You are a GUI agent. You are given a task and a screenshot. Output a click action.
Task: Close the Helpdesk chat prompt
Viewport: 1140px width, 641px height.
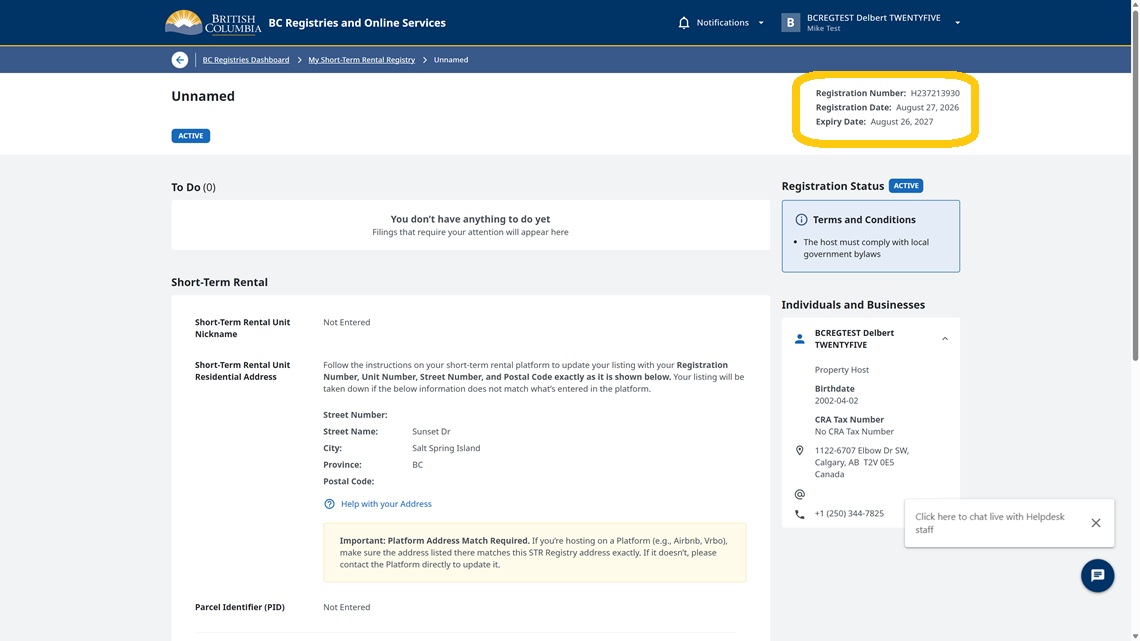(1096, 523)
